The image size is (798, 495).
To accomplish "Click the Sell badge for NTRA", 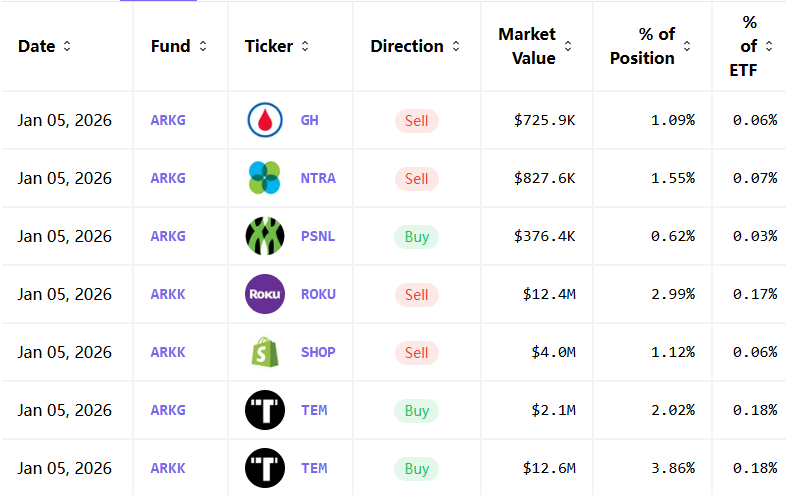I will pos(417,179).
